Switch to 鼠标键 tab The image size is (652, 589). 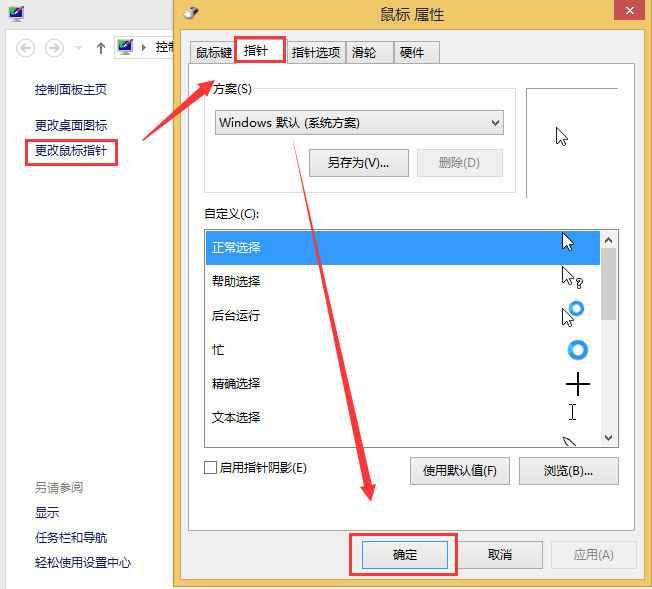pos(213,52)
